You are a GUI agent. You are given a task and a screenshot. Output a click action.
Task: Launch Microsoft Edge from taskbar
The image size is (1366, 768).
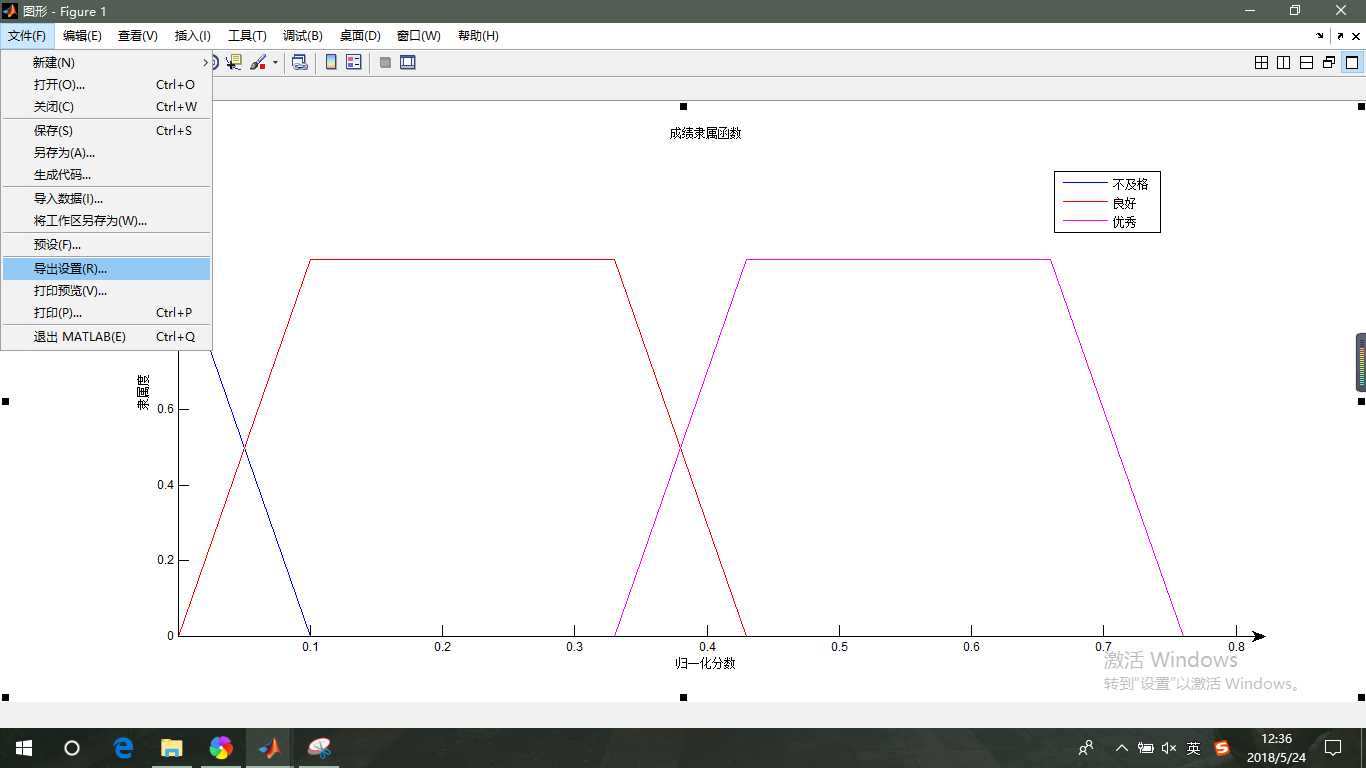coord(123,748)
